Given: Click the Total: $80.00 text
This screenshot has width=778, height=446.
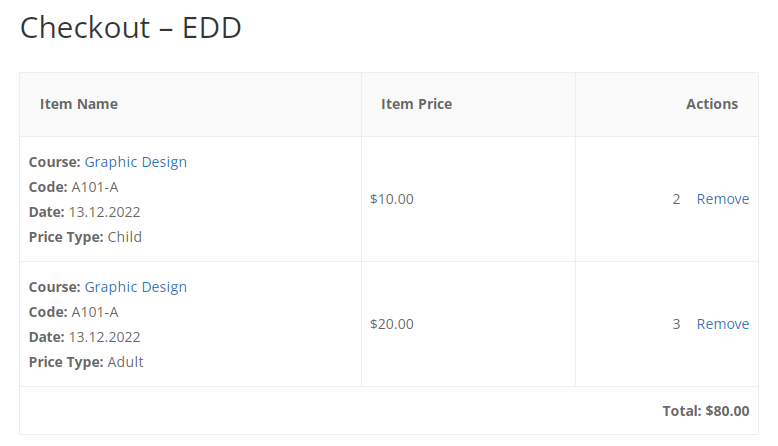Looking at the screenshot, I should (x=706, y=411).
